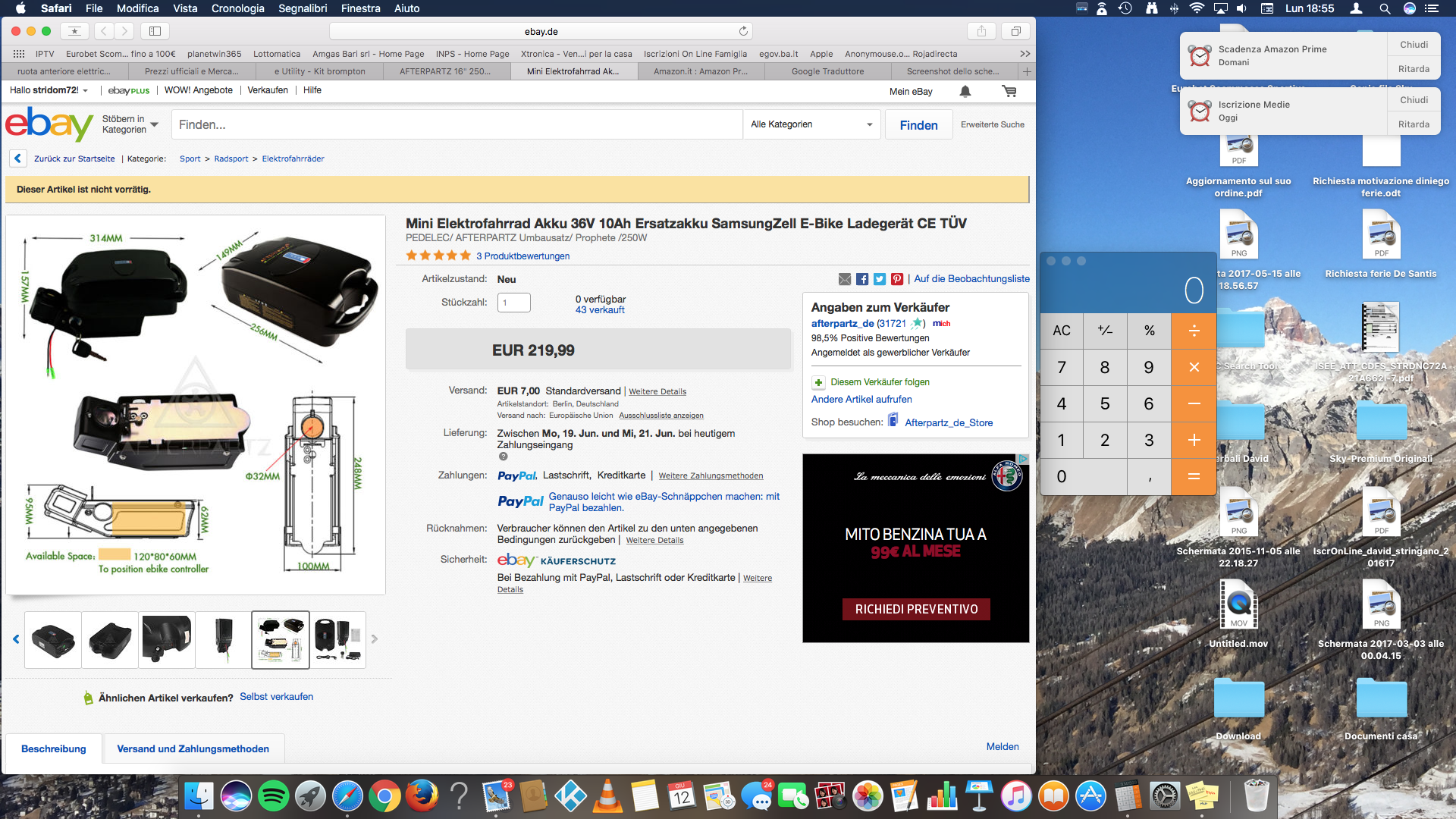Select the Beschreibung tab
This screenshot has width=1456, height=819.
click(x=53, y=748)
